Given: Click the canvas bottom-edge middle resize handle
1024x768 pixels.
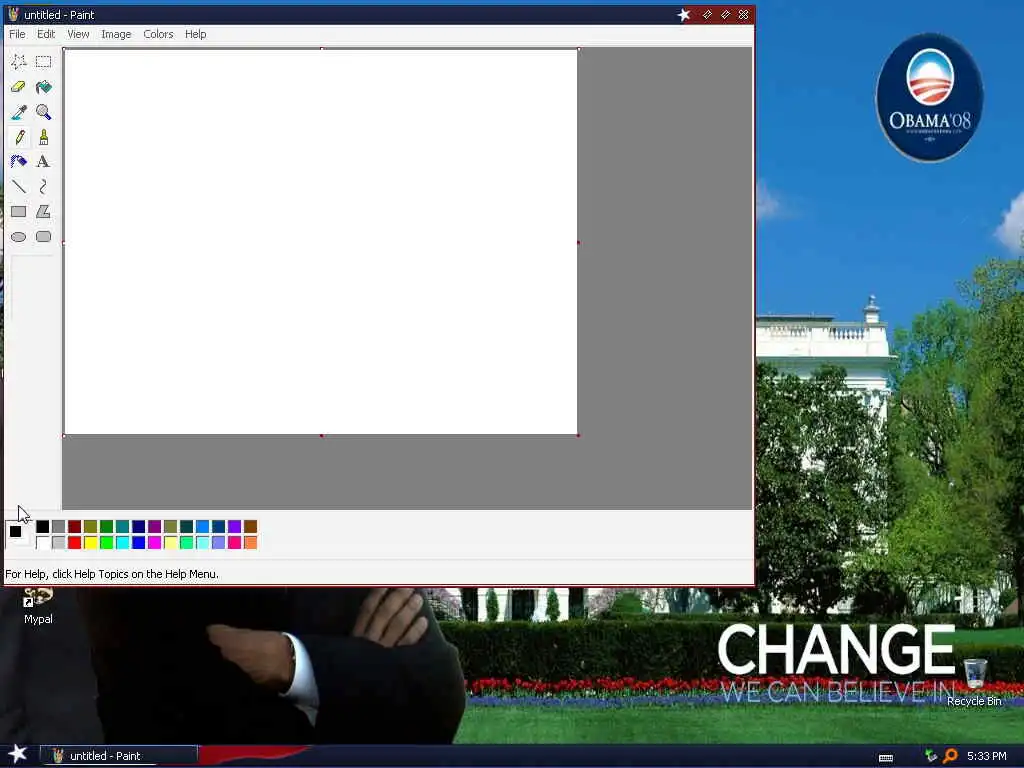Looking at the screenshot, I should [x=321, y=436].
